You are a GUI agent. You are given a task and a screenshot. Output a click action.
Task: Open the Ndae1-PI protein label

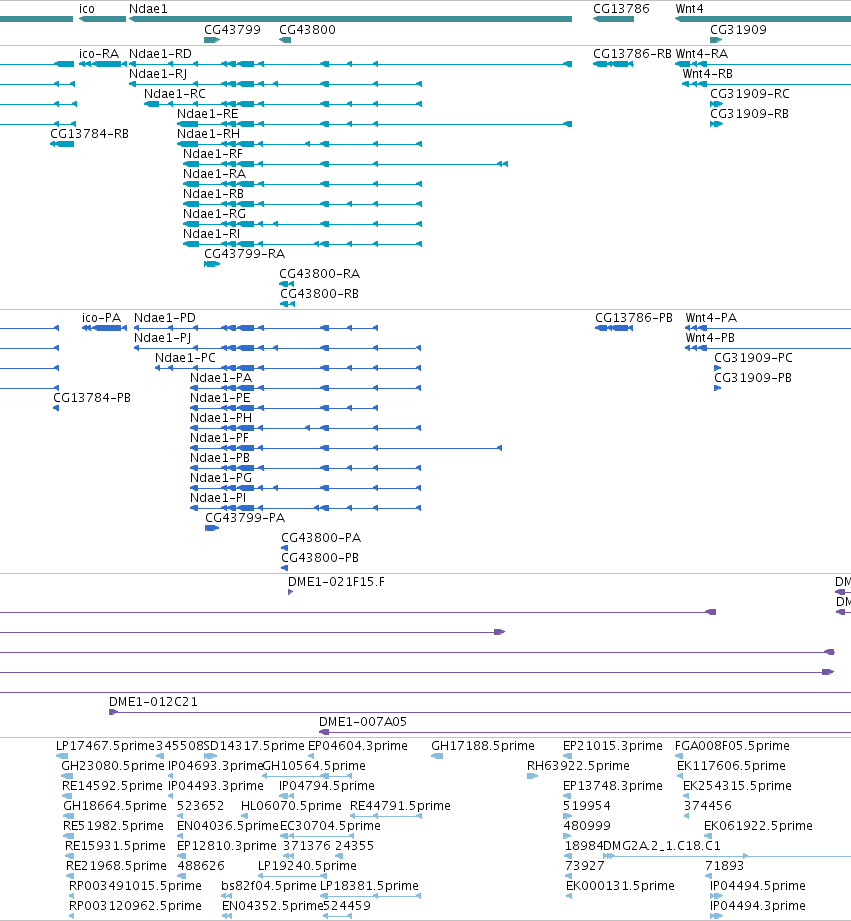point(218,497)
